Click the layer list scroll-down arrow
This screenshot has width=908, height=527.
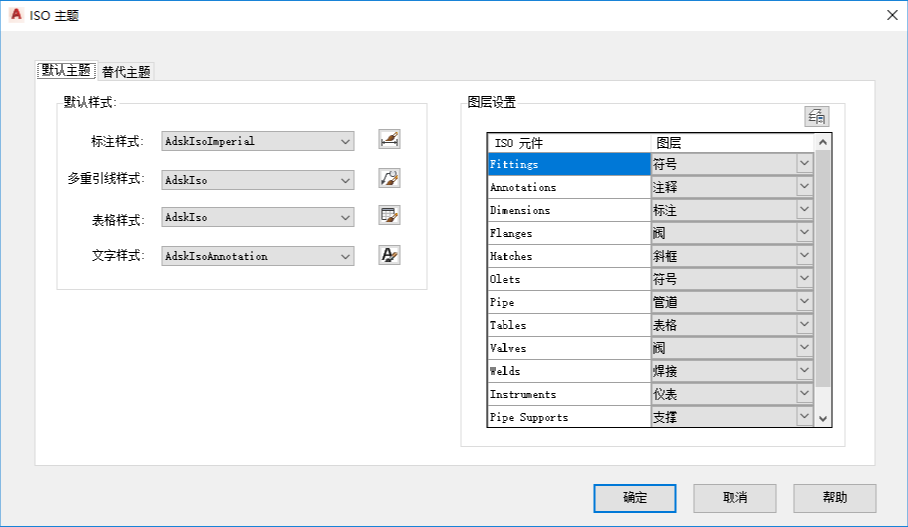tap(823, 418)
